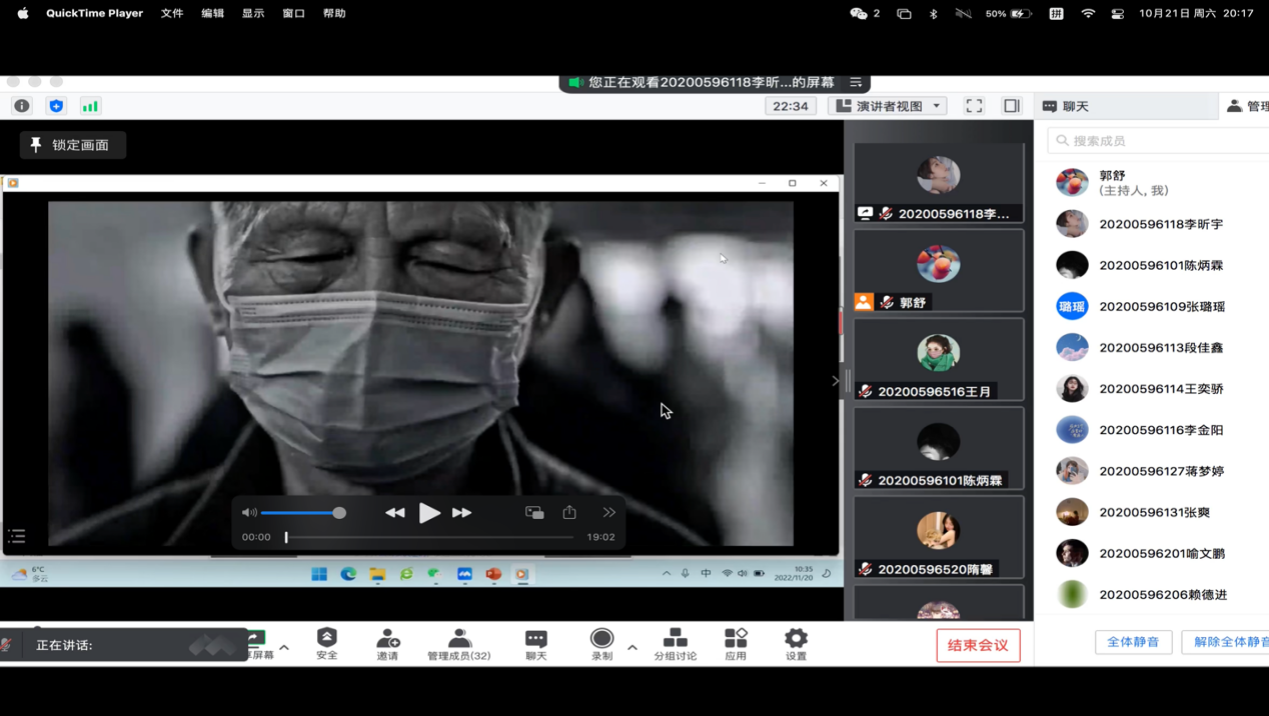
Task: Click End Meeting (结束会议) button
Action: pyautogui.click(x=978, y=645)
